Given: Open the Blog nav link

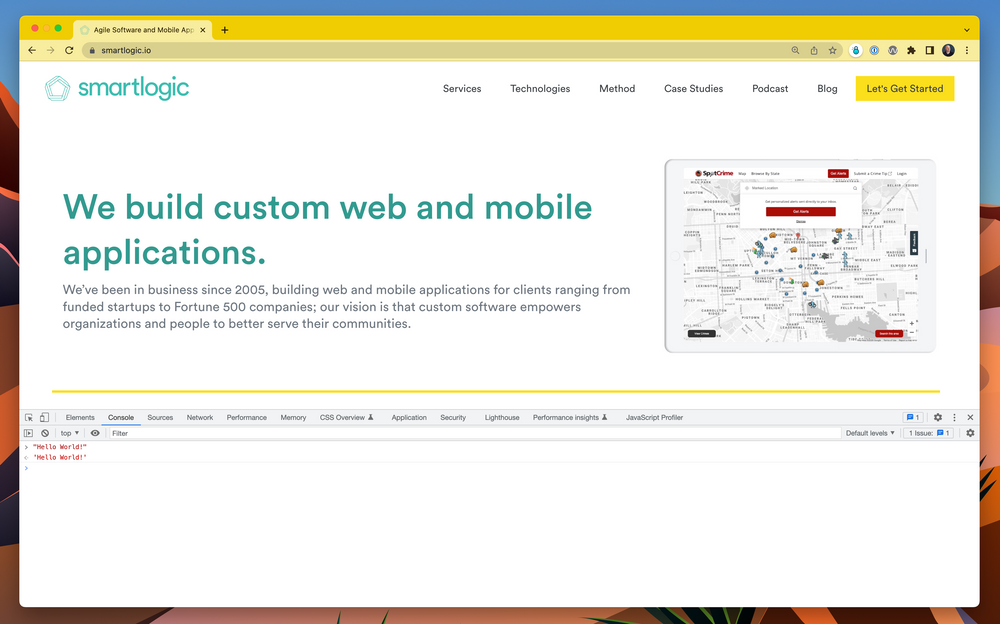Looking at the screenshot, I should pos(827,89).
